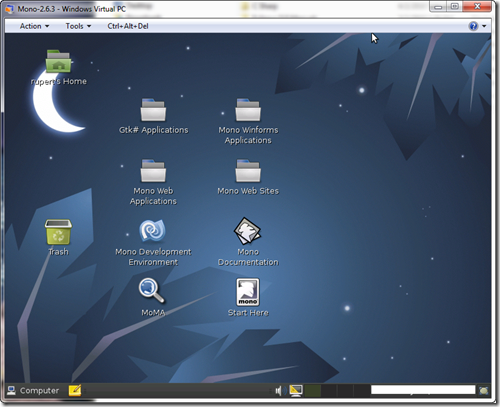Select first green workspace switcher cell
500x407 pixels.
[x=313, y=390]
